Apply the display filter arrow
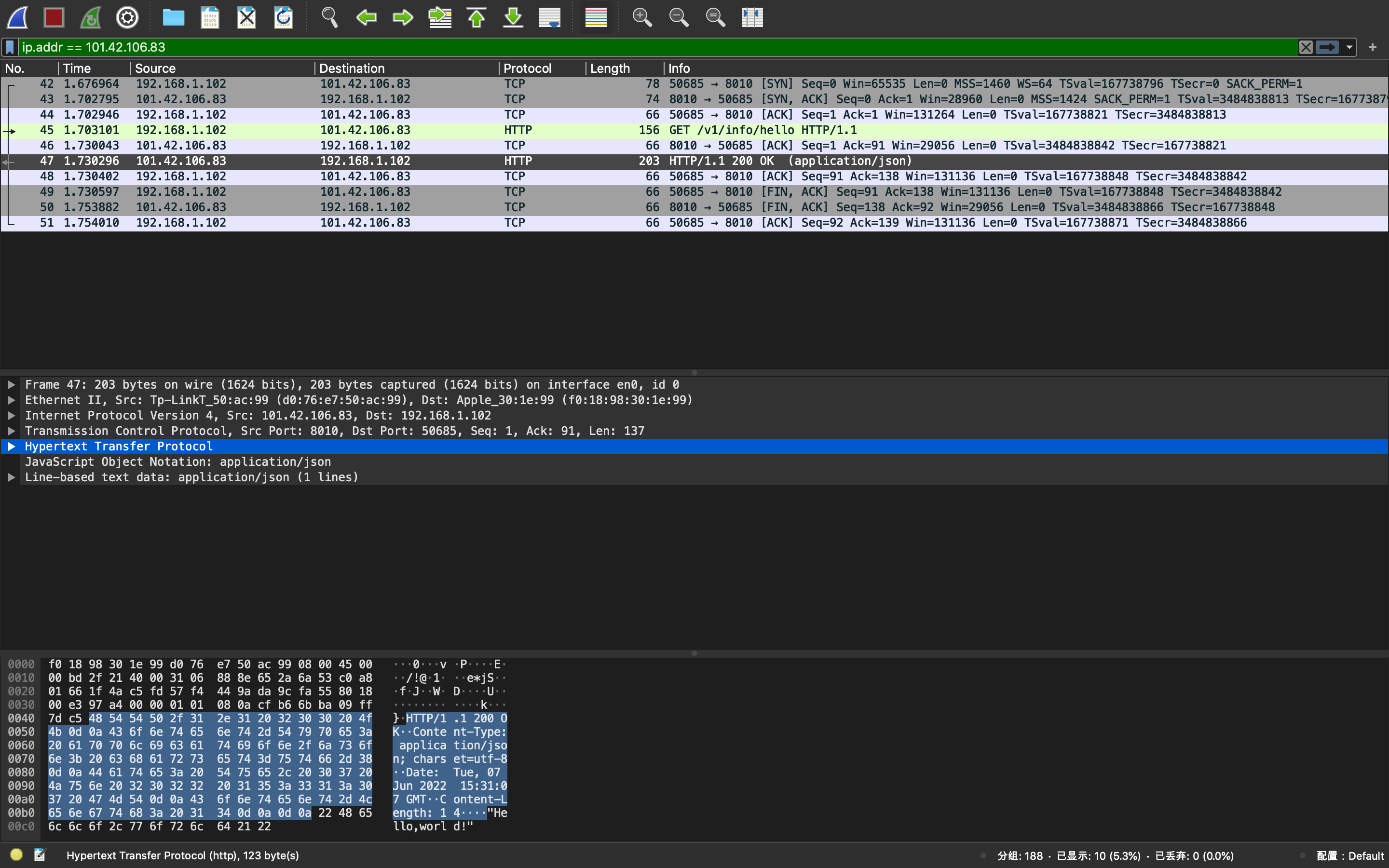 [x=1327, y=47]
